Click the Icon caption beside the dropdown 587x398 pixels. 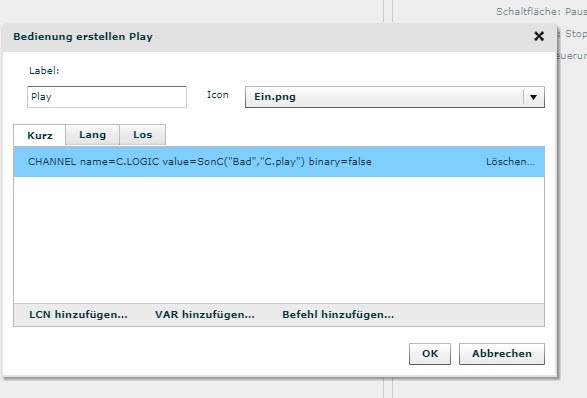pyautogui.click(x=218, y=95)
